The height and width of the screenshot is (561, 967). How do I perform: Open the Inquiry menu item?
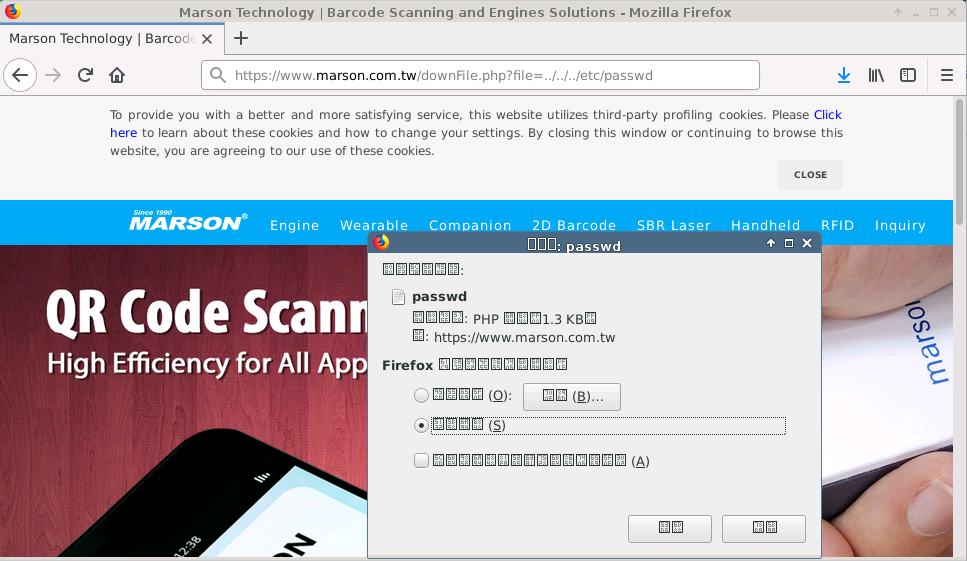tap(900, 225)
